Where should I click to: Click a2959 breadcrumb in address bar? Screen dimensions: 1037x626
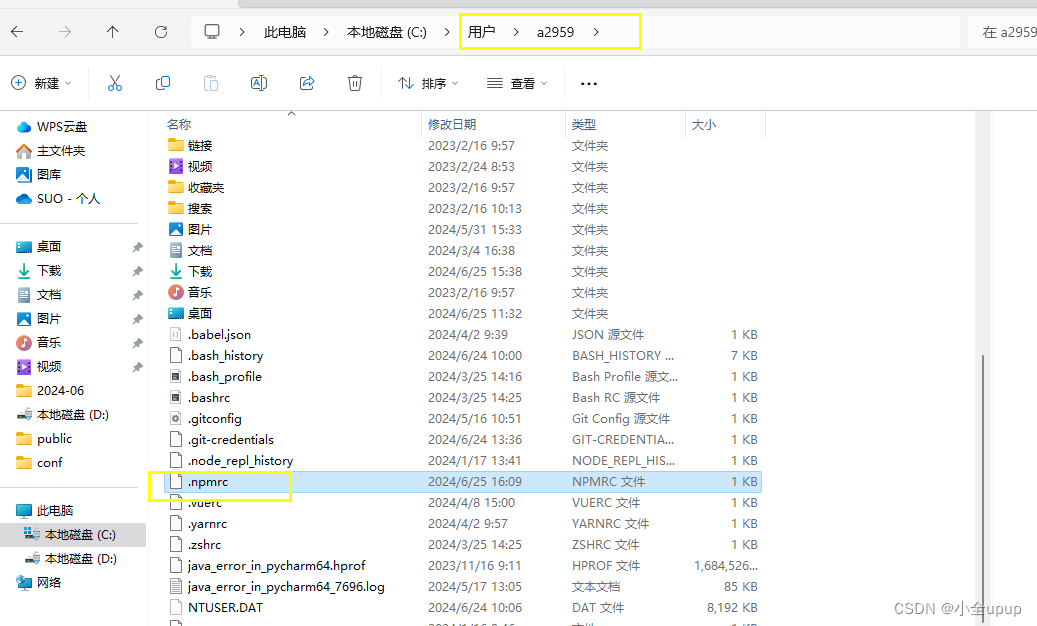point(556,32)
